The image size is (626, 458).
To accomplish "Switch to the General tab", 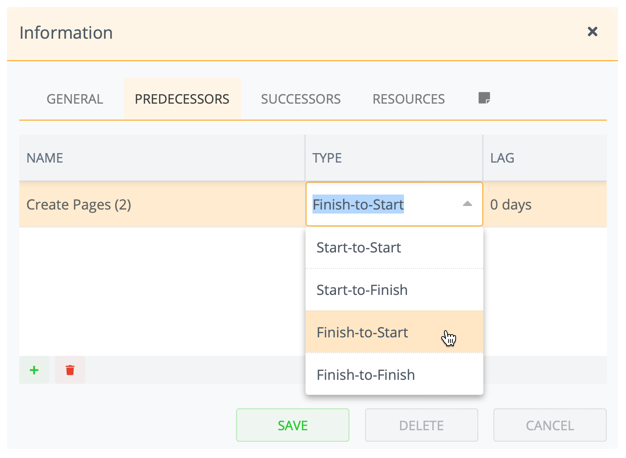I will point(75,99).
